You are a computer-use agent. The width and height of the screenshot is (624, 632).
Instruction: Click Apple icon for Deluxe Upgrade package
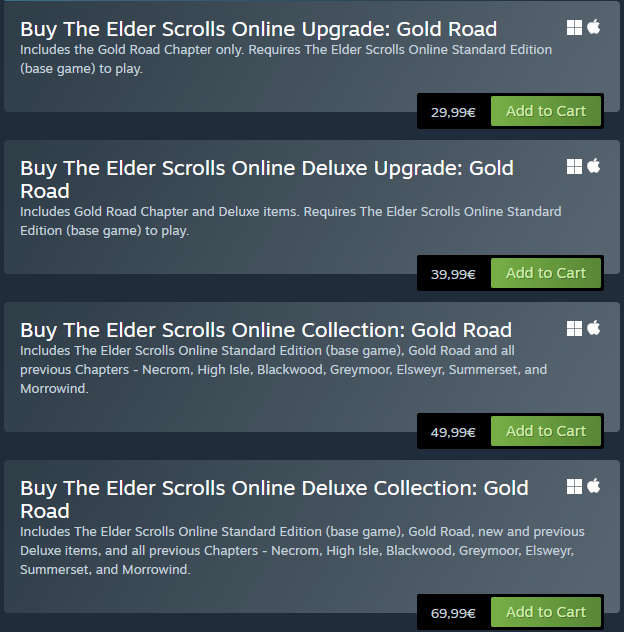coord(594,166)
